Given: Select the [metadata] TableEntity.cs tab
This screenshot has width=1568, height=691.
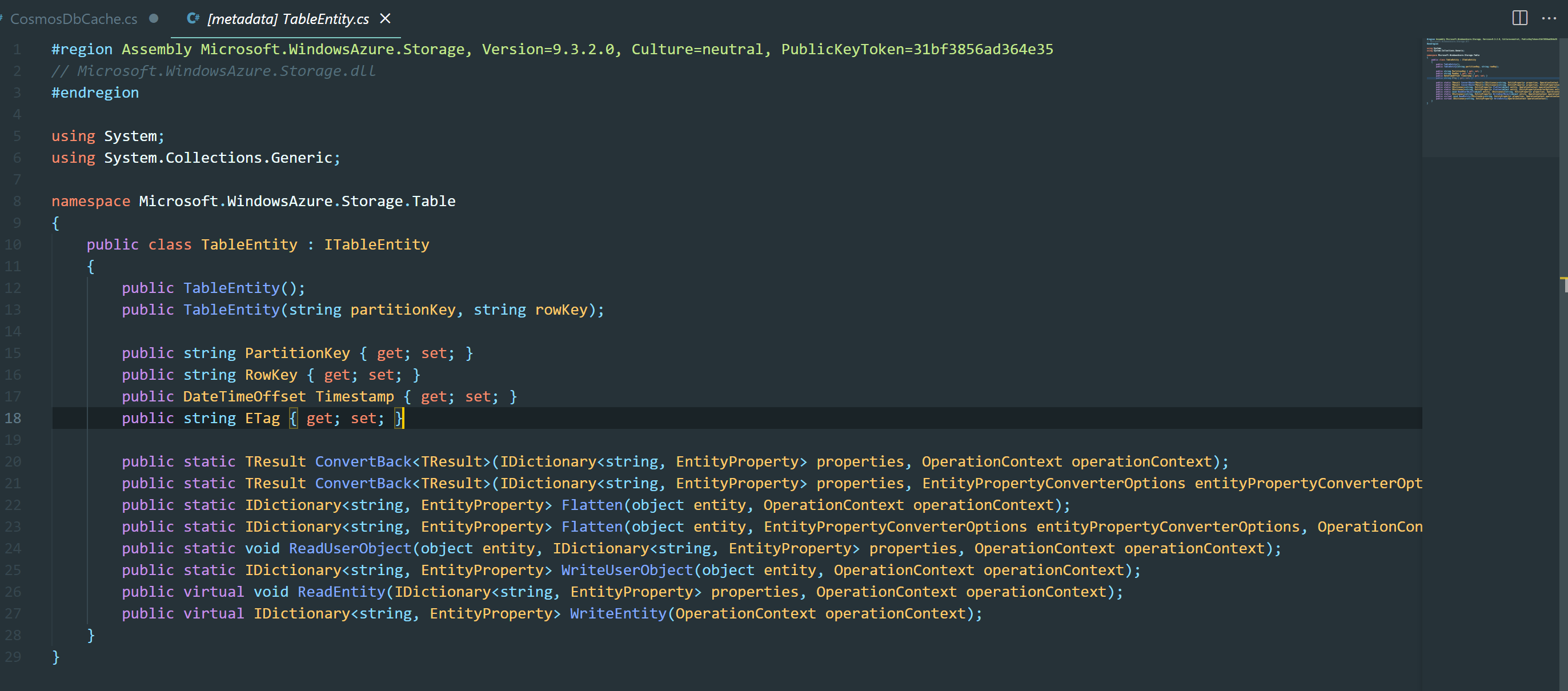Looking at the screenshot, I should click(x=286, y=19).
